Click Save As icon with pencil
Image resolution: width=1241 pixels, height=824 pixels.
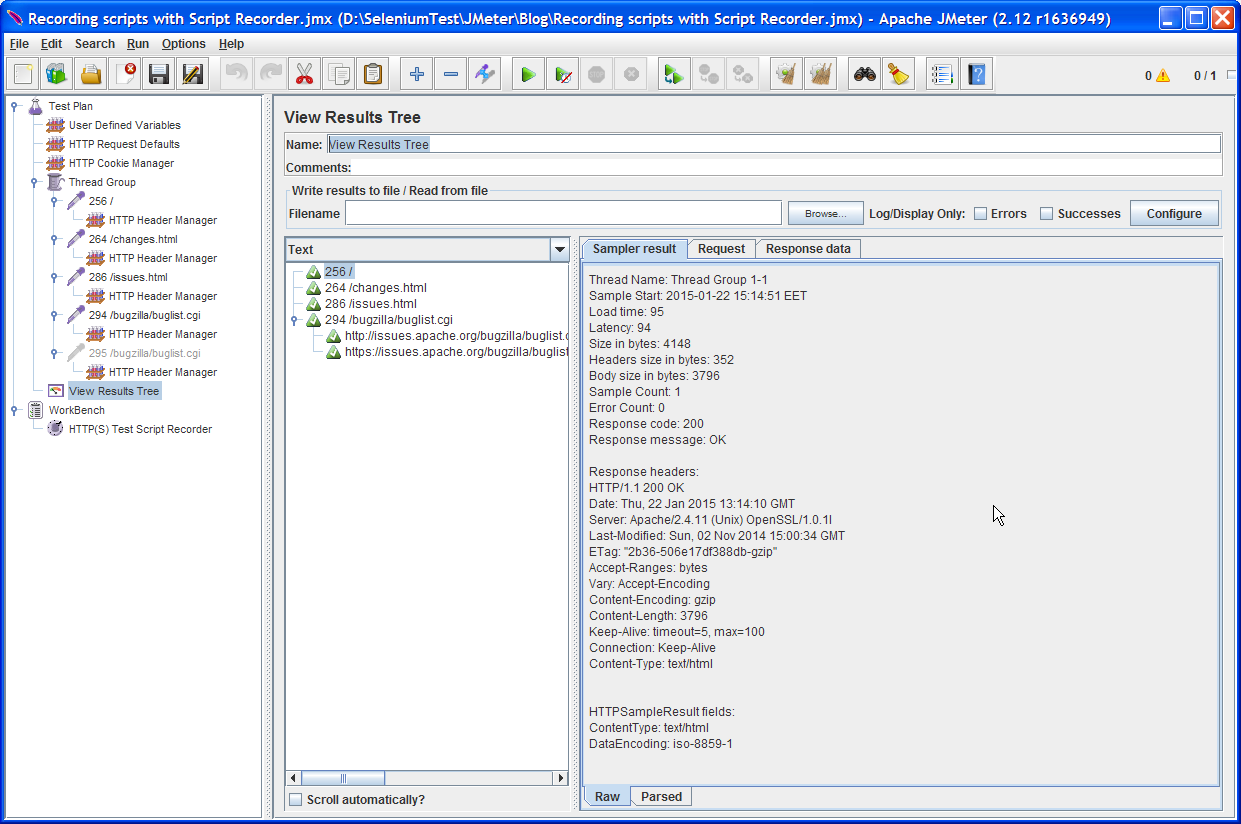click(193, 74)
